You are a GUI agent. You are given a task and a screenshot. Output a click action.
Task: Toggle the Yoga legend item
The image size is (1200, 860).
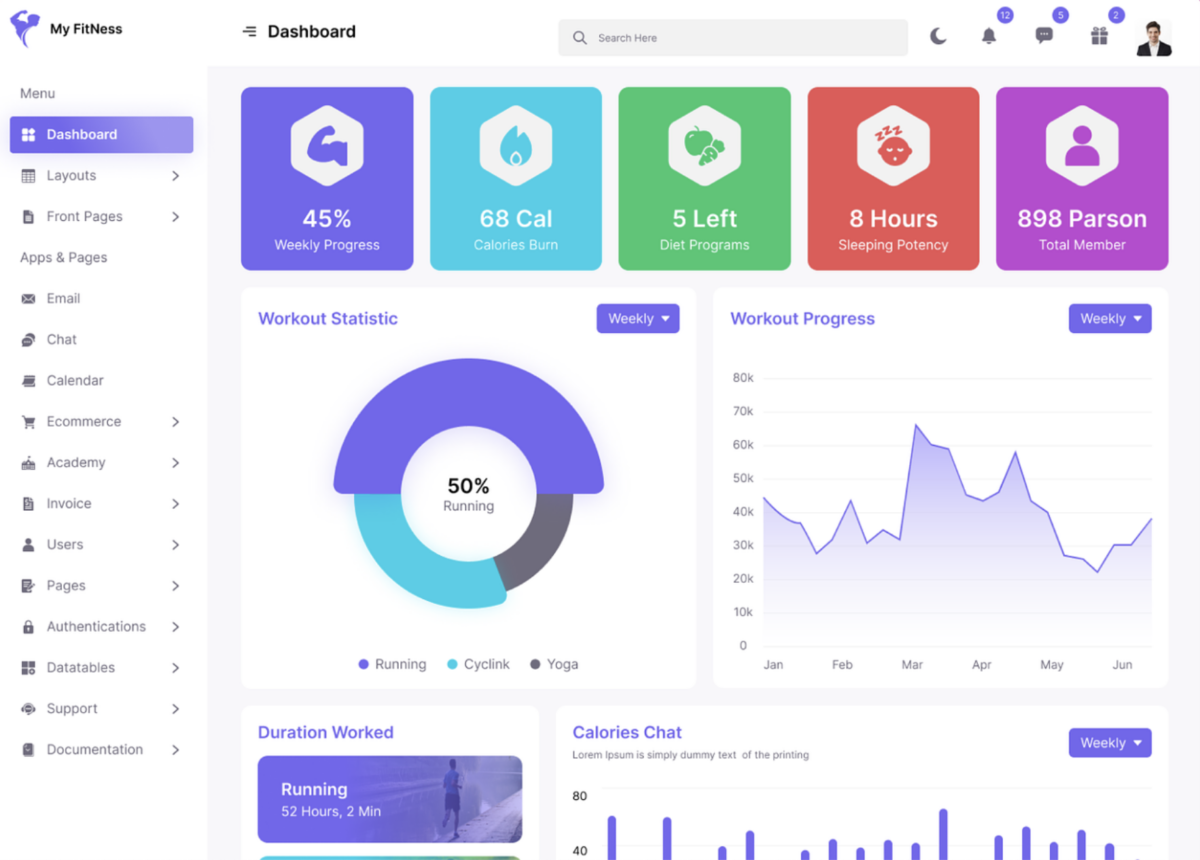[553, 663]
